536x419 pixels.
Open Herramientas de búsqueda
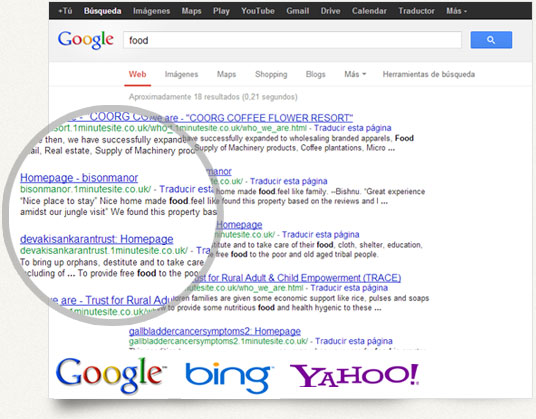429,74
